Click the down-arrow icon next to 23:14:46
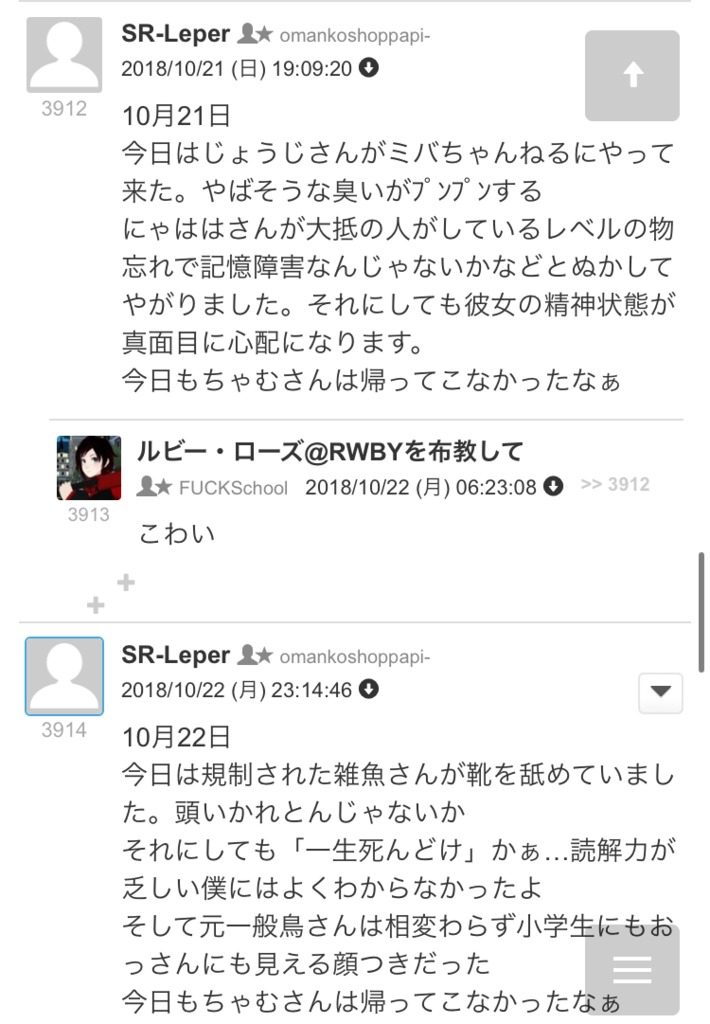Viewport: 710px width, 1024px height. [x=369, y=689]
